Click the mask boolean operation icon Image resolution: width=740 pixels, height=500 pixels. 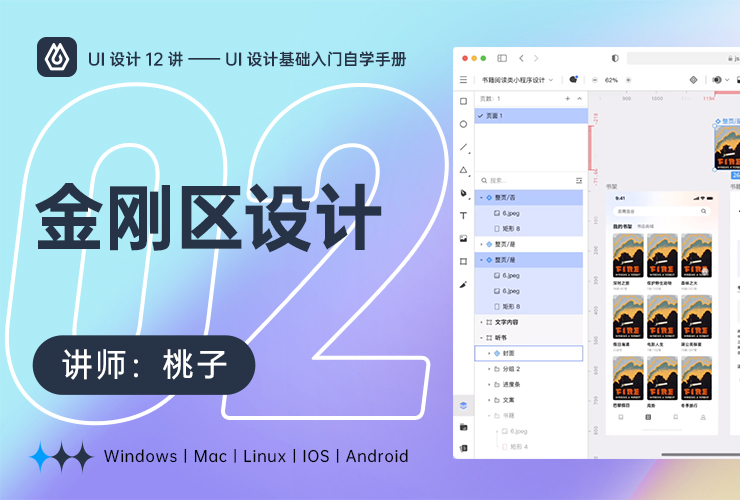pos(716,80)
